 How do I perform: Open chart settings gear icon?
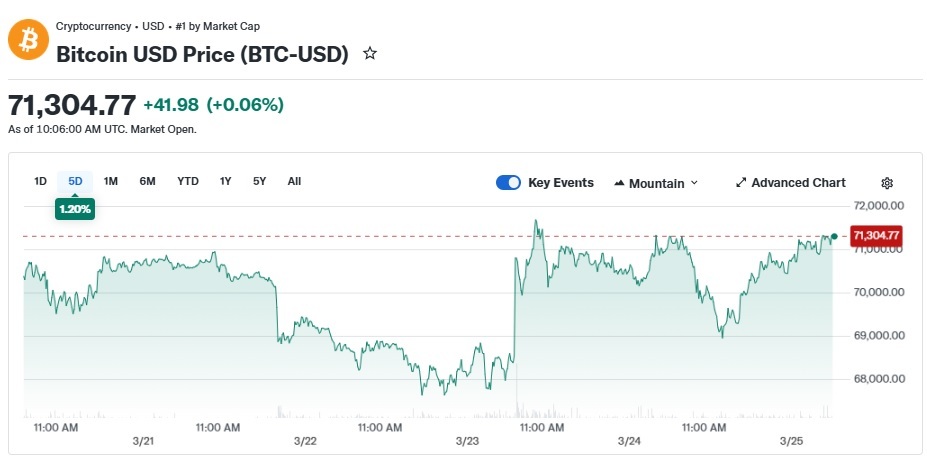886,183
